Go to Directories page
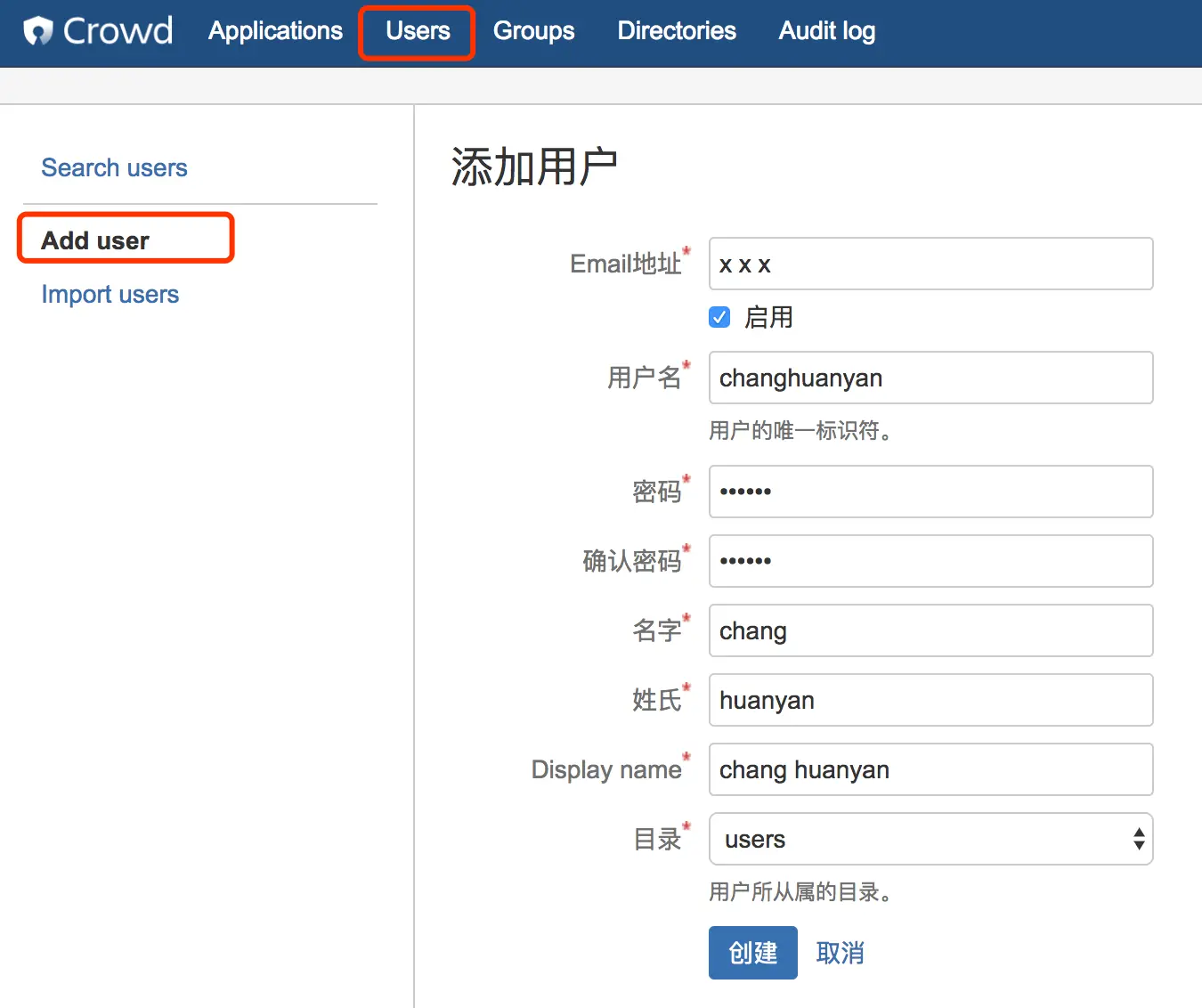 click(x=677, y=31)
